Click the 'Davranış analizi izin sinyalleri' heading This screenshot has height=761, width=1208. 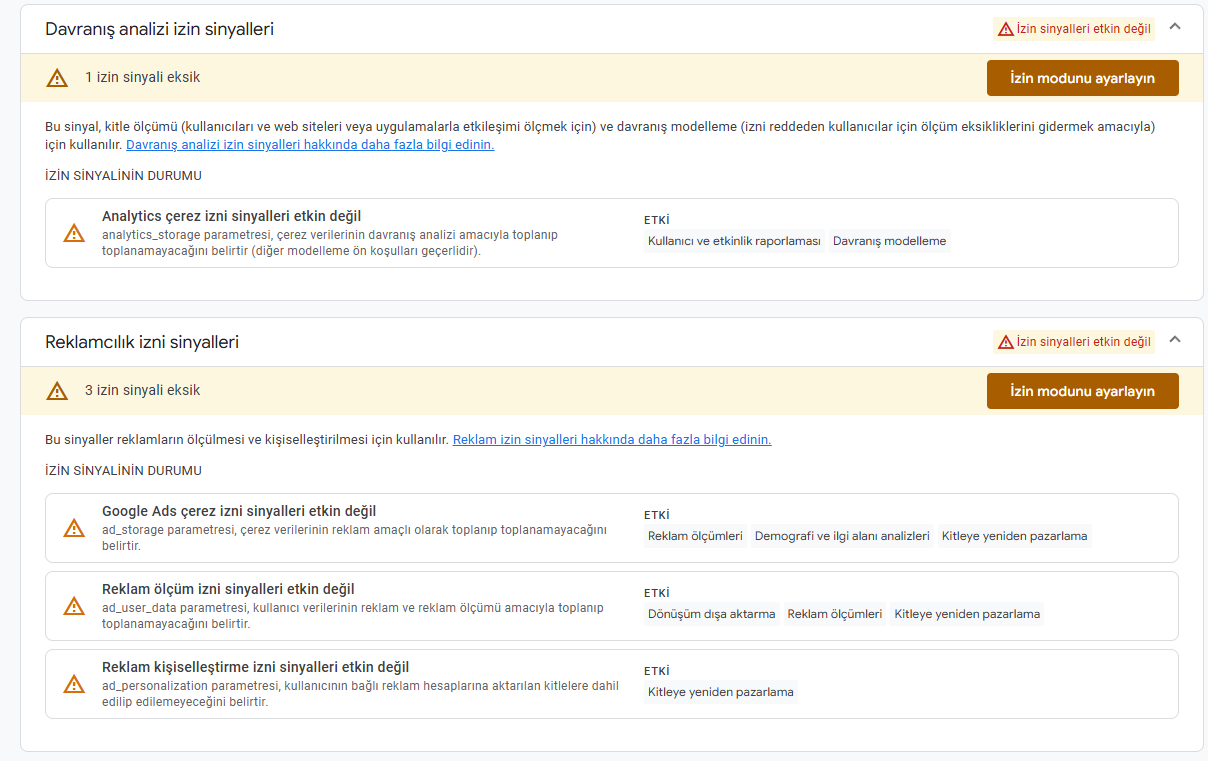pyautogui.click(x=160, y=29)
